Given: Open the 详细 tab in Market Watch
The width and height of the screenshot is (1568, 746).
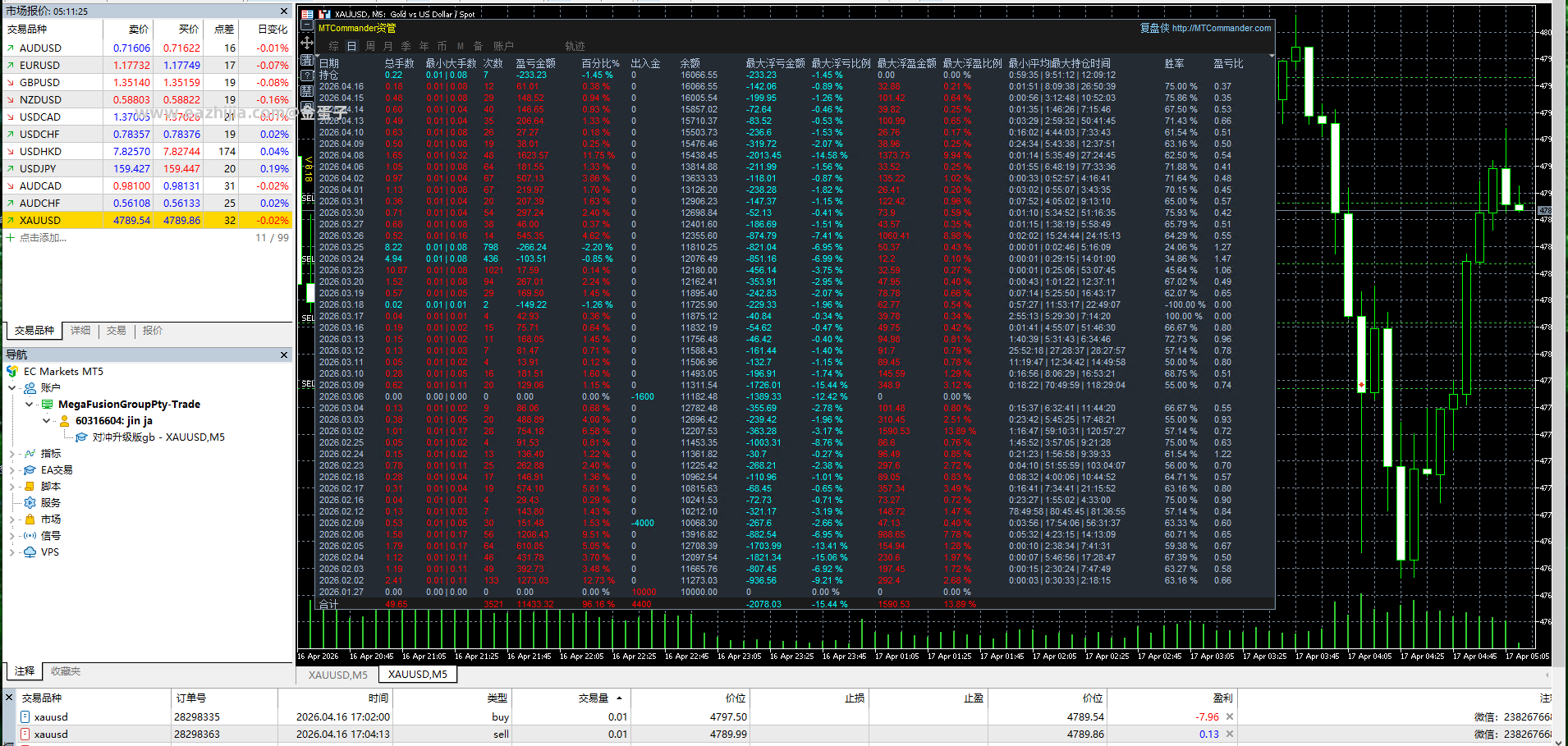Looking at the screenshot, I should pyautogui.click(x=80, y=331).
